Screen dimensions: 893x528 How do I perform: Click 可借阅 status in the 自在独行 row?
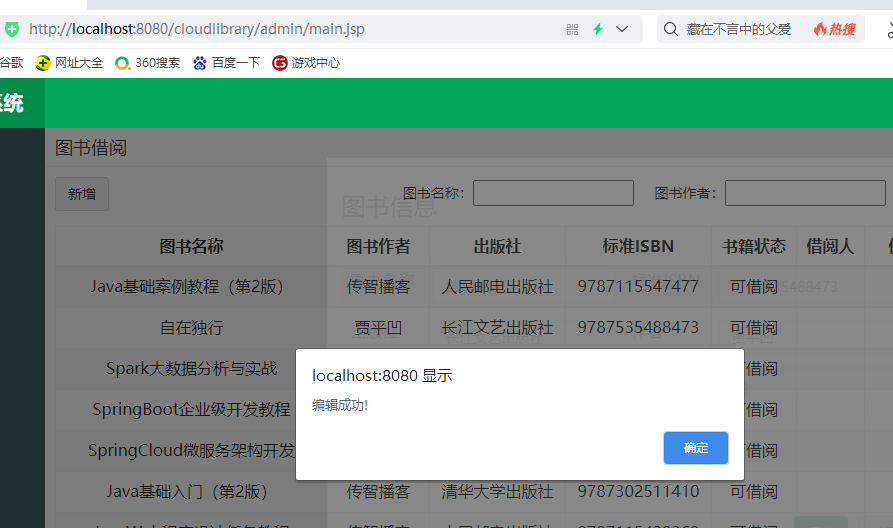pos(754,328)
